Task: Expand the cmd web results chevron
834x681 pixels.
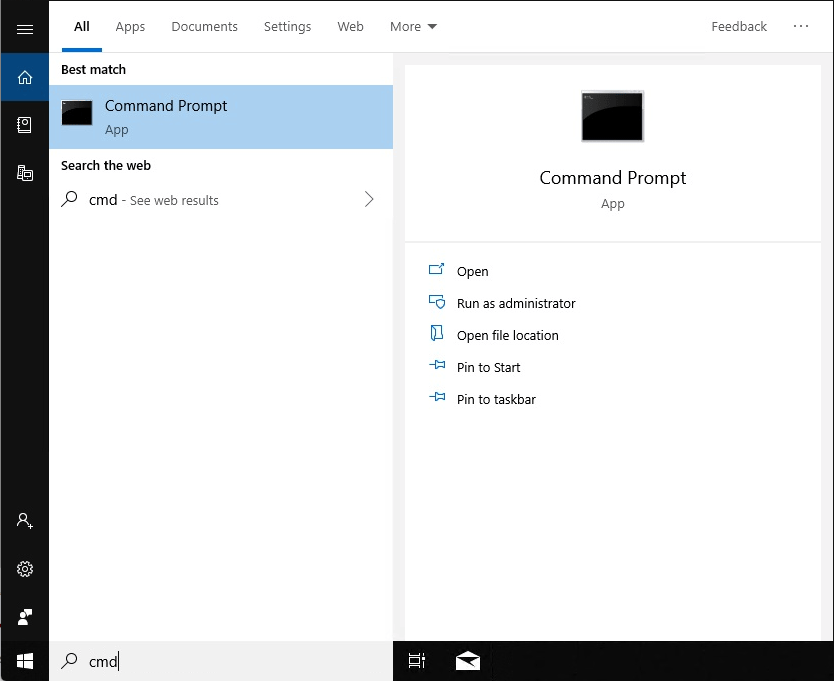Action: 369,200
